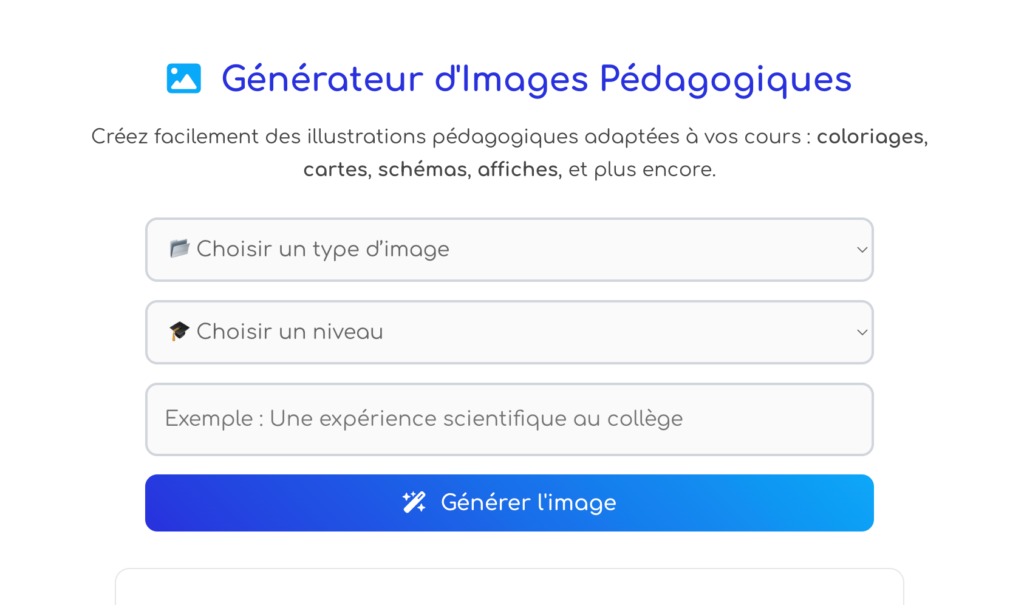Open the 'Choisir un niveau' dropdown
The image size is (1024, 605).
click(x=509, y=331)
